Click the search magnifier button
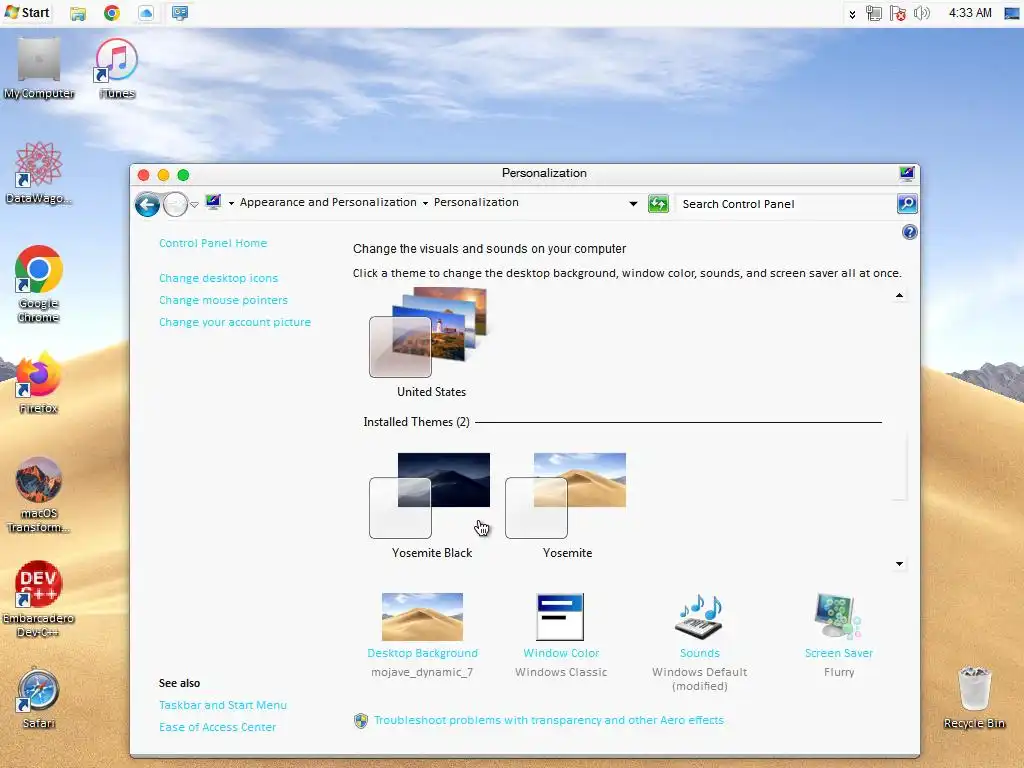The width and height of the screenshot is (1024, 768). 907,204
